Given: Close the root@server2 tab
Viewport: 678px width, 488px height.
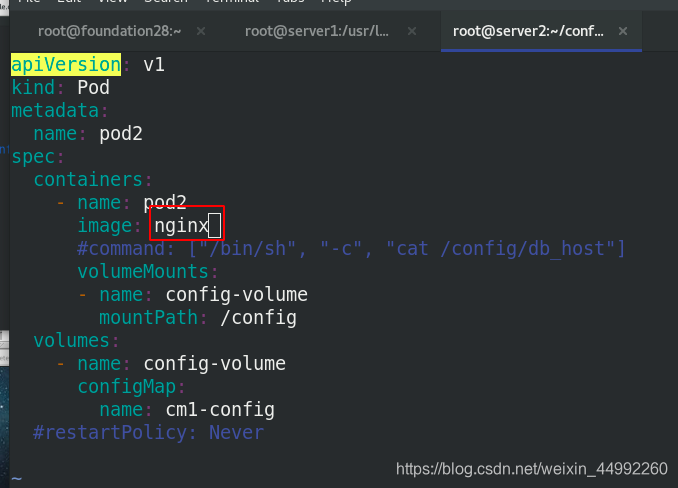Looking at the screenshot, I should pyautogui.click(x=623, y=31).
